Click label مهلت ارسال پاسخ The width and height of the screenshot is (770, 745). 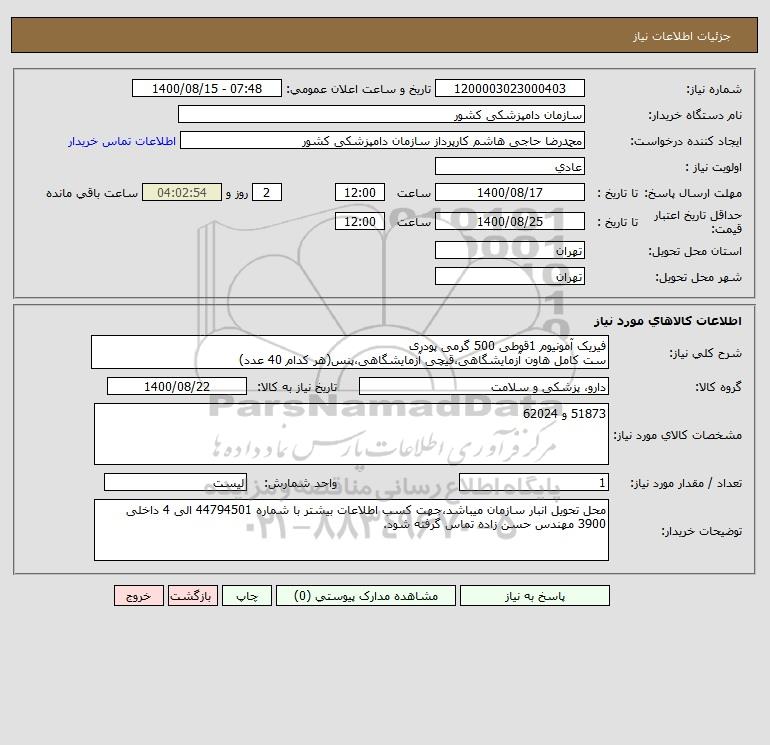coord(693,193)
